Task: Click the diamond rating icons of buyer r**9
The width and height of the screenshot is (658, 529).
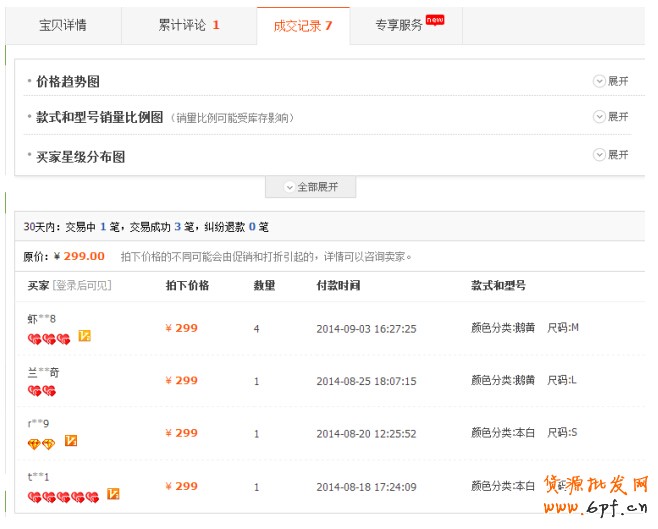Action: 41,443
